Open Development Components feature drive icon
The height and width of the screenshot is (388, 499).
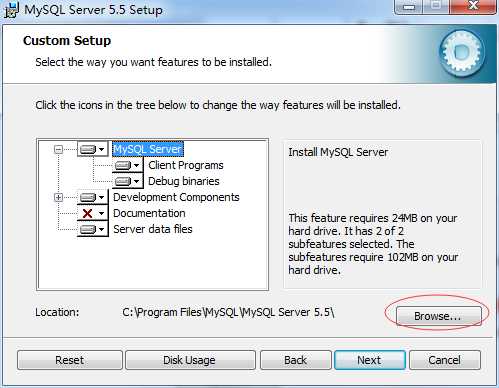pos(92,197)
